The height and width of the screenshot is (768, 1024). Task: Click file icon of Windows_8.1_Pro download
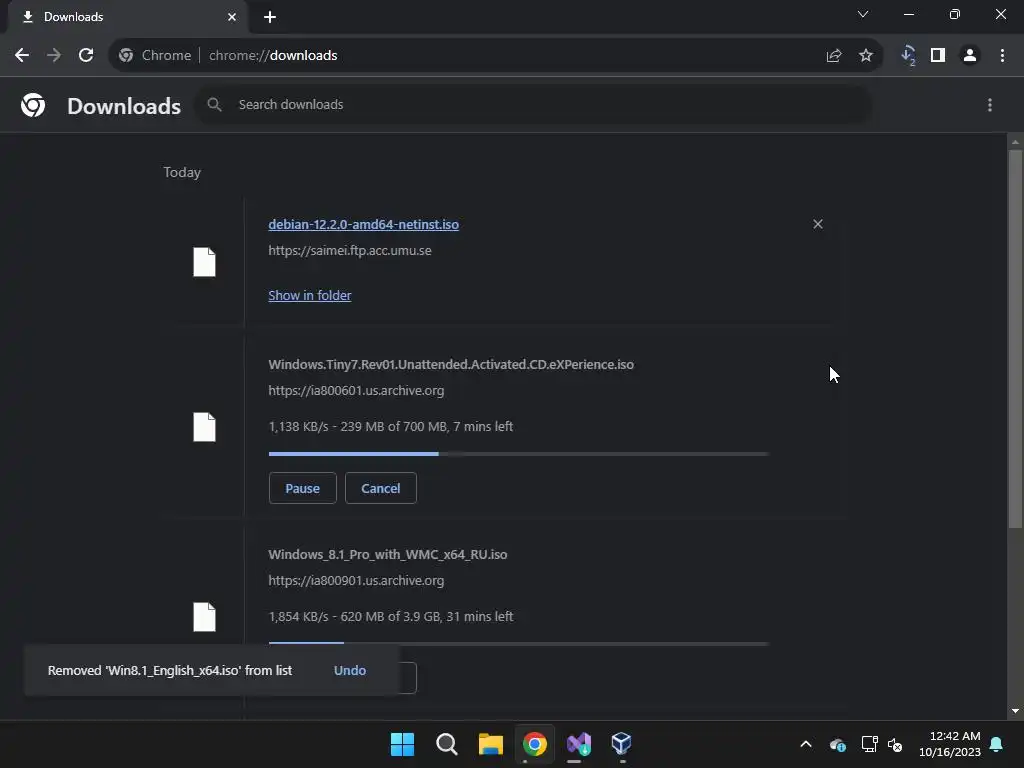pos(204,616)
